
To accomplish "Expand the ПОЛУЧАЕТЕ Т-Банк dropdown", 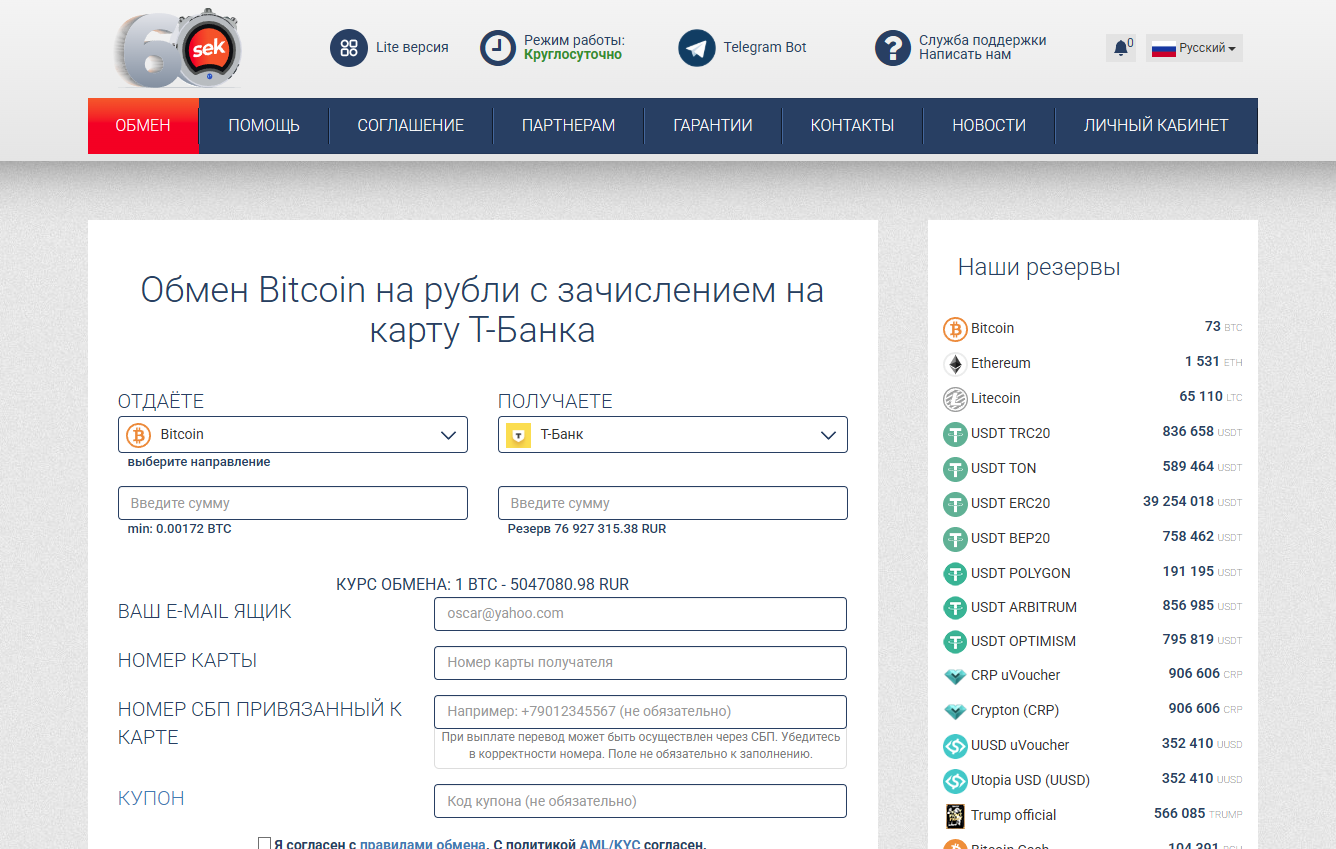I will [x=672, y=434].
